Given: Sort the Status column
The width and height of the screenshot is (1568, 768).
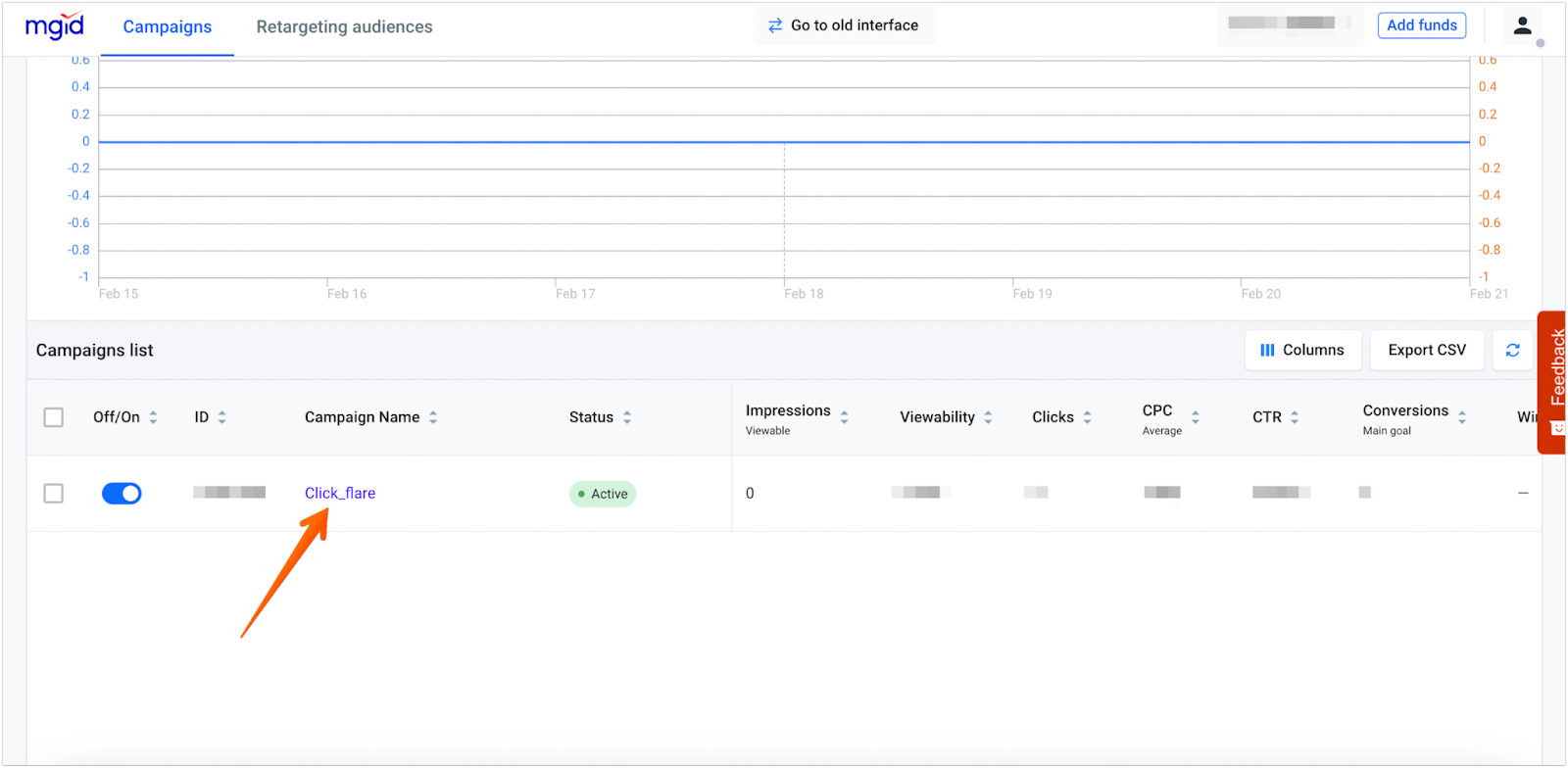Looking at the screenshot, I should (627, 417).
